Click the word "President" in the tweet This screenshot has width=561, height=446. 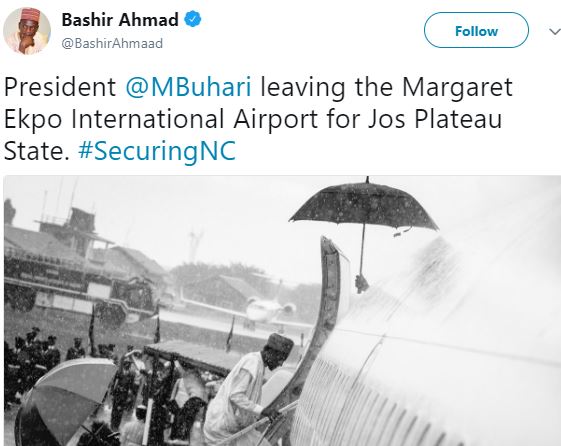[x=60, y=87]
